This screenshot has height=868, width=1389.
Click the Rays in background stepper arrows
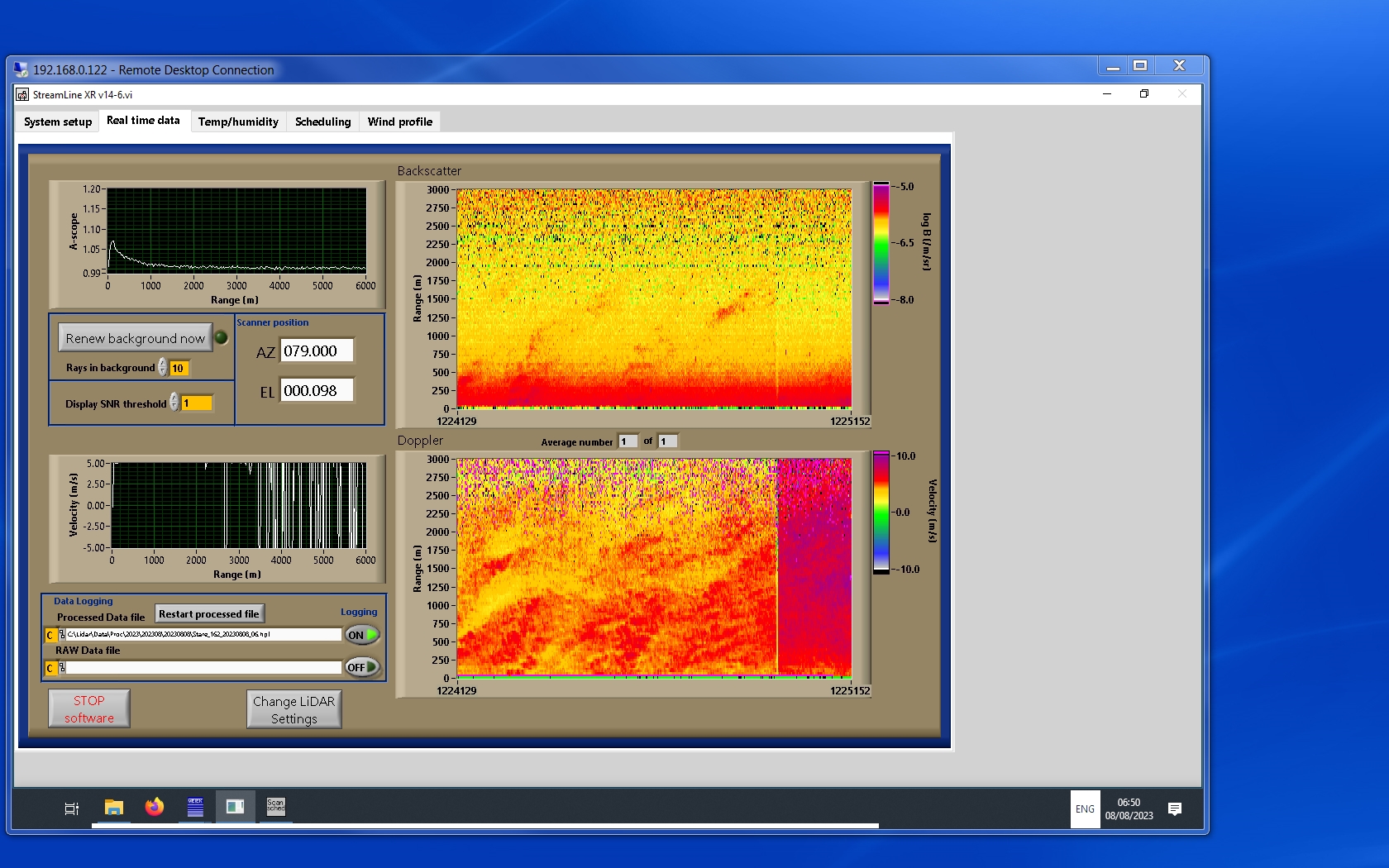click(x=163, y=367)
